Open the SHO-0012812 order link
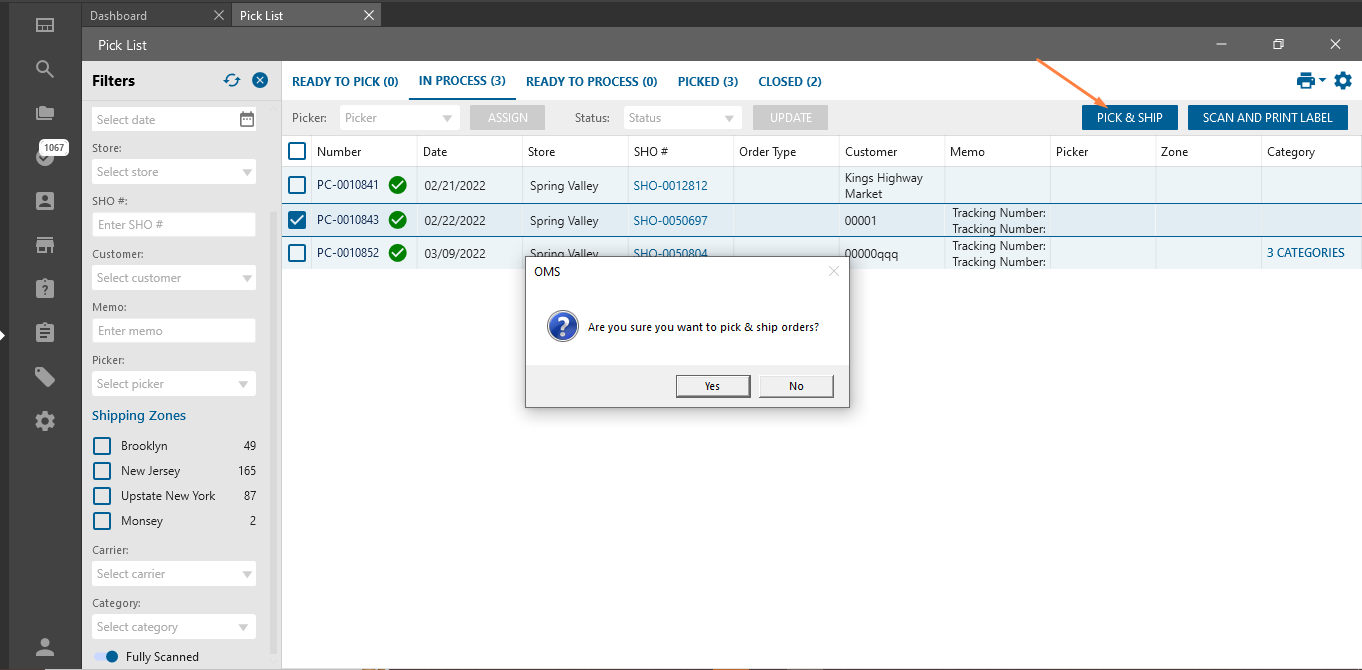 pos(670,186)
